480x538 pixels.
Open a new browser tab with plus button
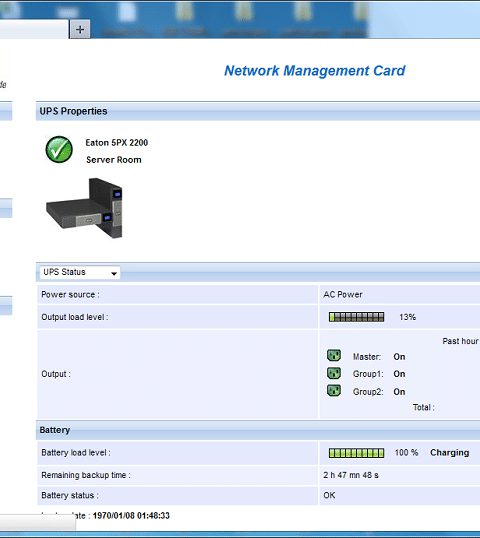pos(80,30)
